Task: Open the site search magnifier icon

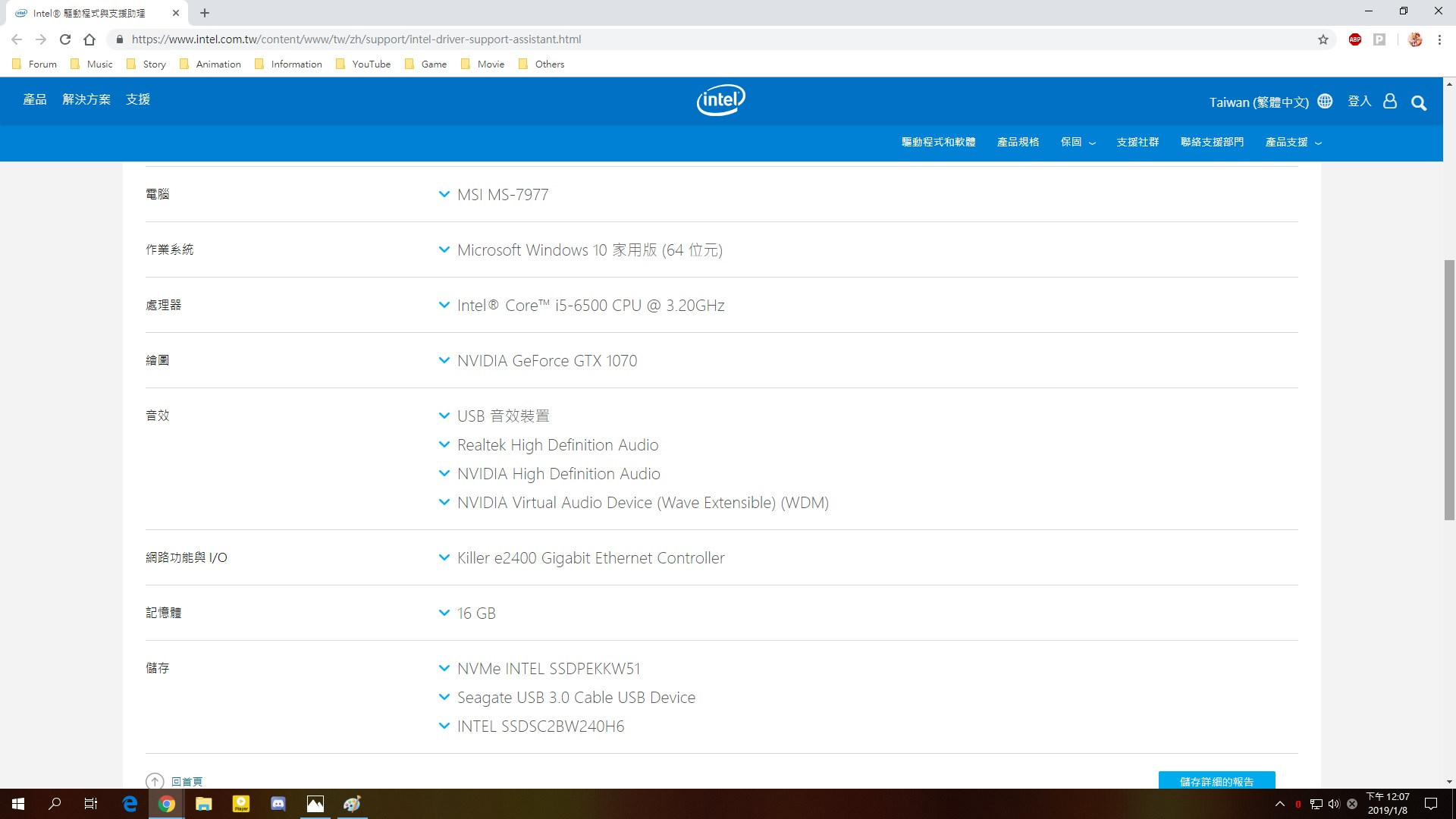Action: pos(1418,103)
